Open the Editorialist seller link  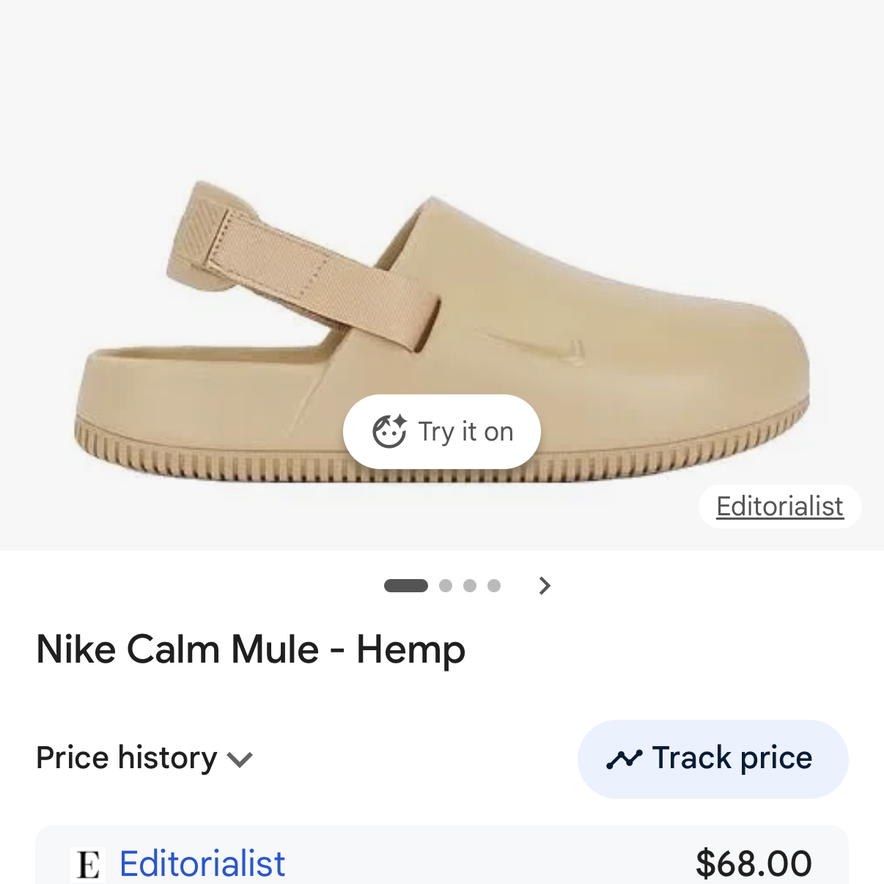(202, 864)
